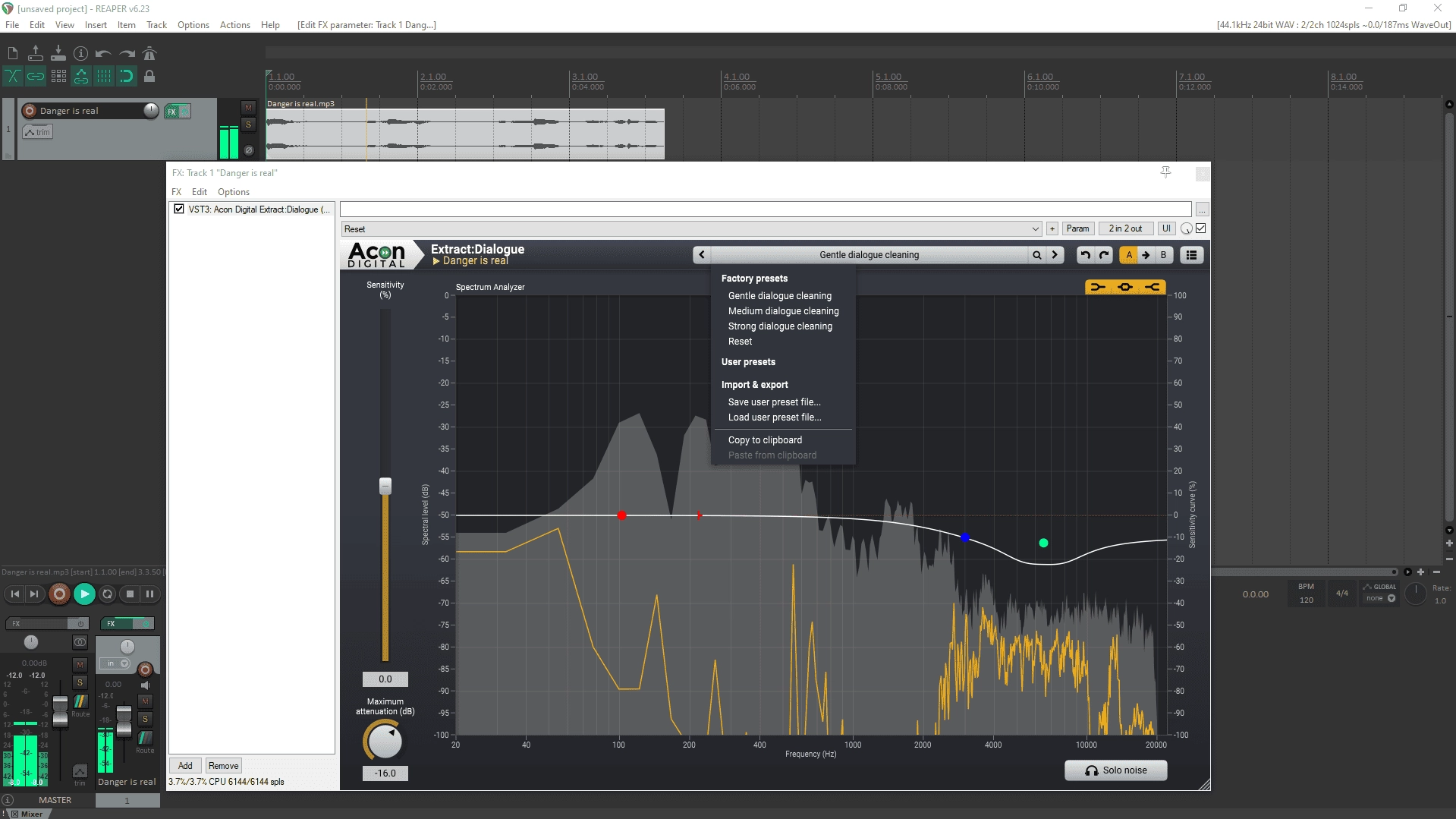Select Medium dialogue cleaning preset

783,311
